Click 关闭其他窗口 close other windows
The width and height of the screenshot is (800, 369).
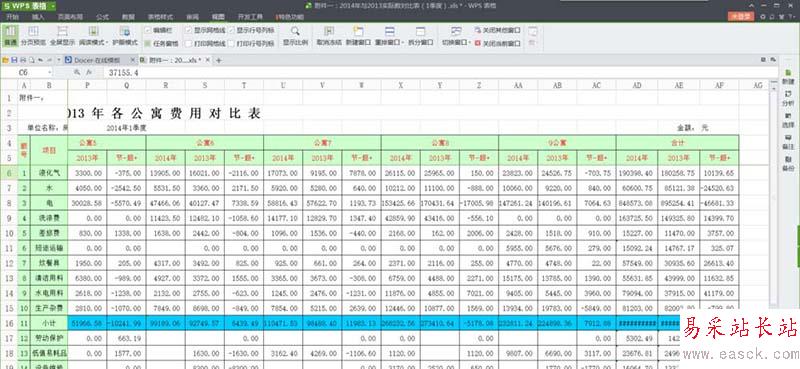(497, 31)
